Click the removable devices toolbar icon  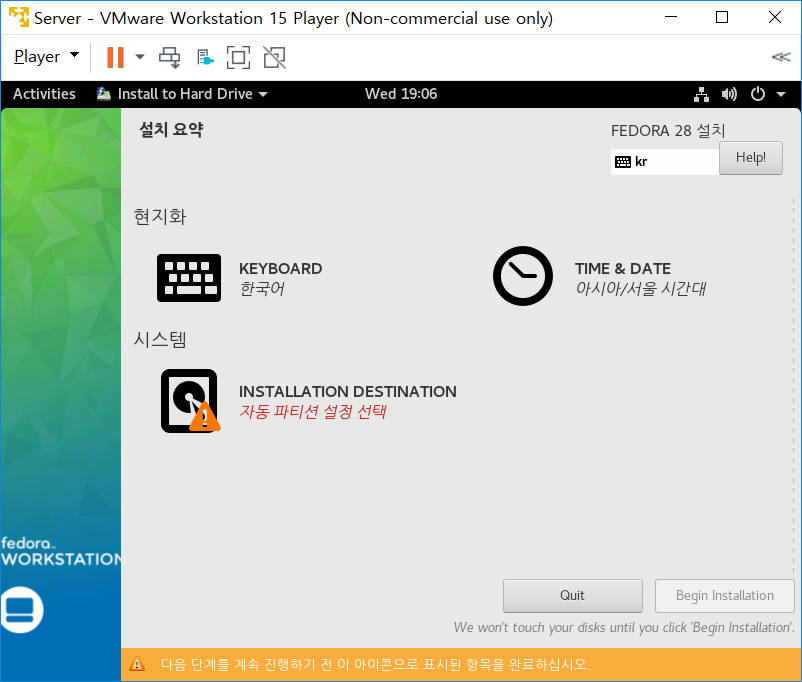coord(205,57)
